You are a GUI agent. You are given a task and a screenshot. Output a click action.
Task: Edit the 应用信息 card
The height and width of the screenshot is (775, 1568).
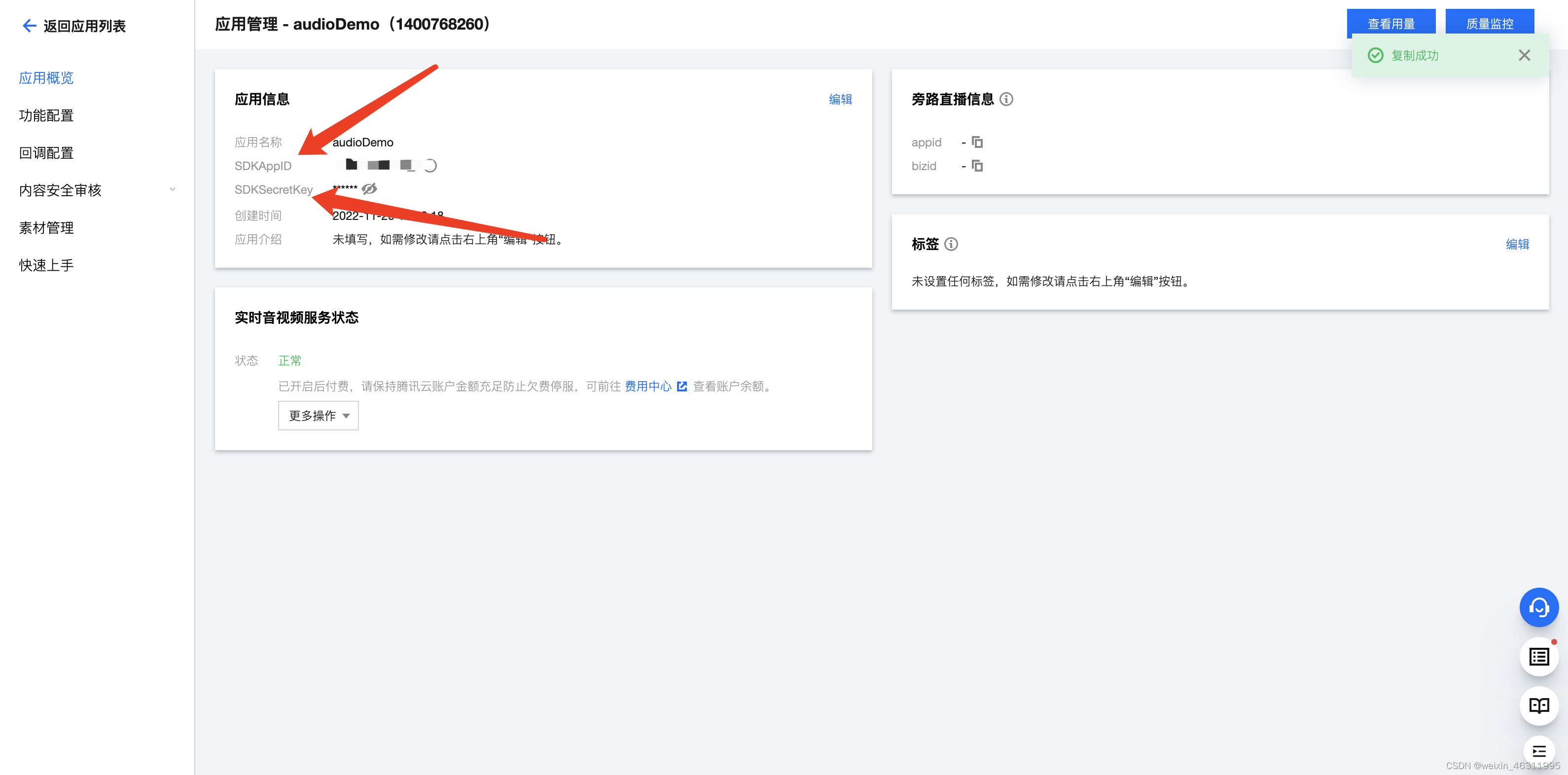840,99
